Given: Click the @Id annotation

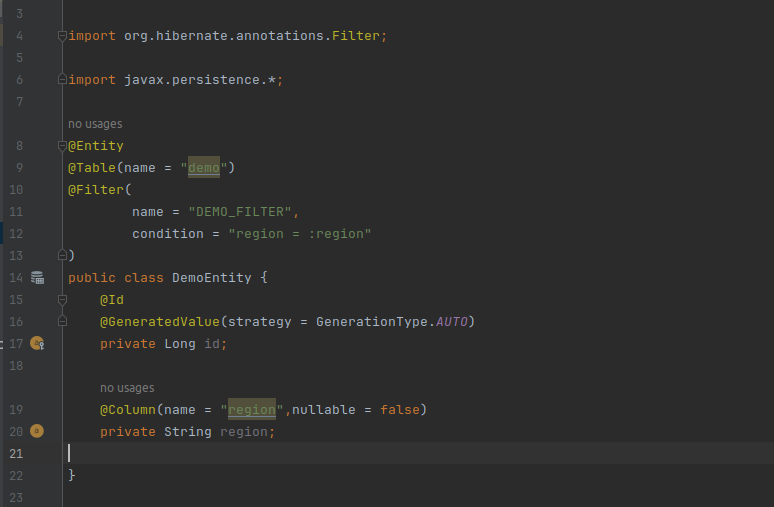Looking at the screenshot, I should pyautogui.click(x=112, y=300).
